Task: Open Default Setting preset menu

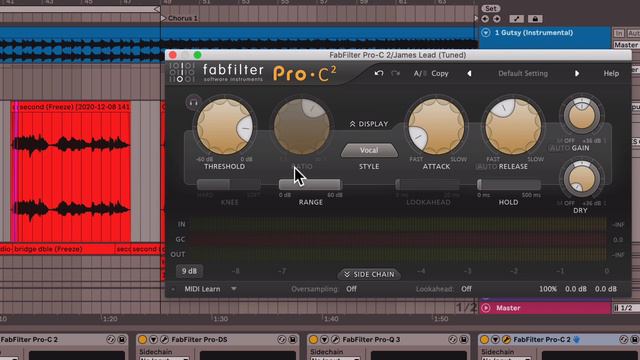Action: coord(523,73)
